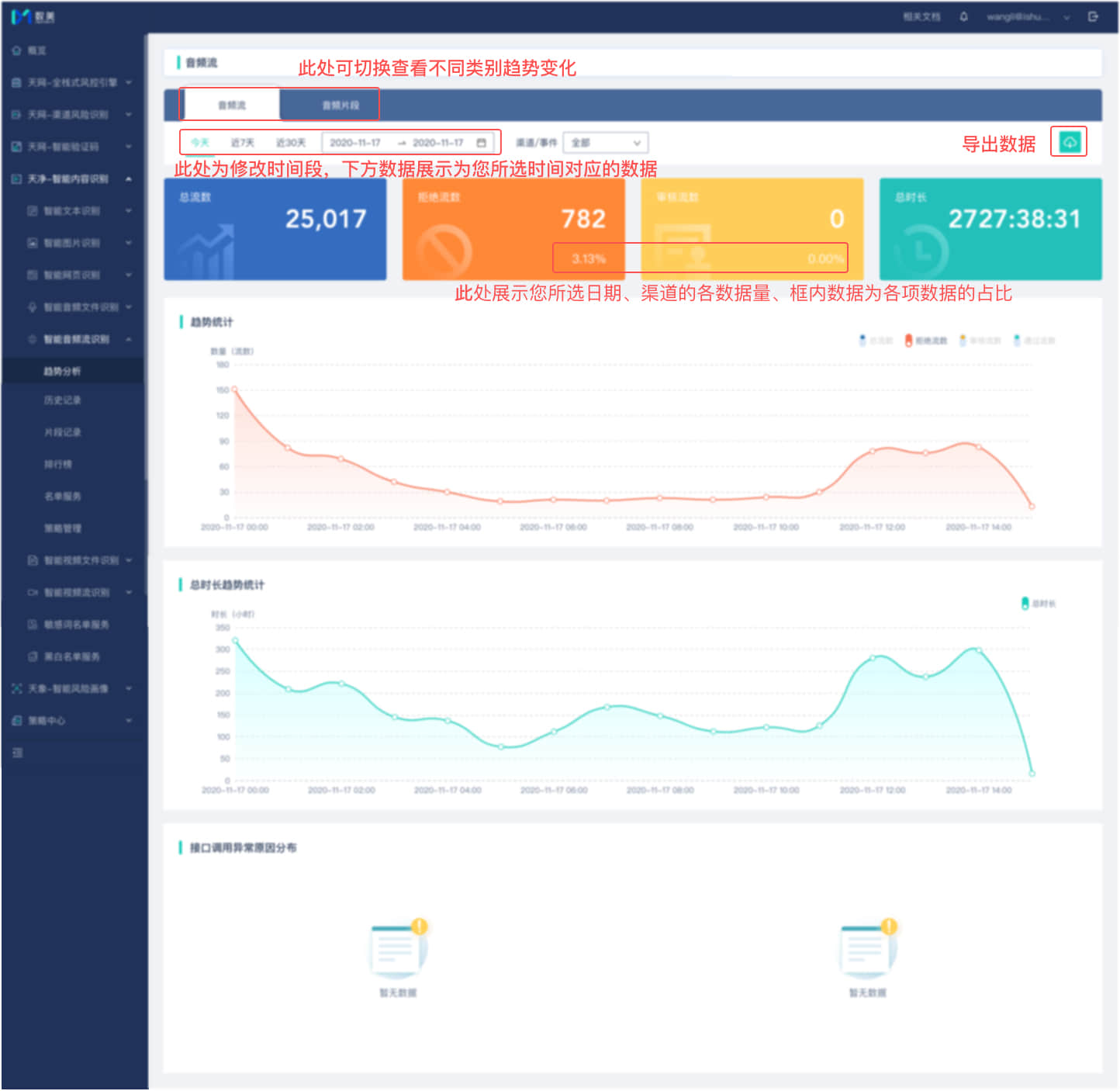Expand the 智能图片识别 submenu
1120x1091 pixels.
(x=129, y=243)
